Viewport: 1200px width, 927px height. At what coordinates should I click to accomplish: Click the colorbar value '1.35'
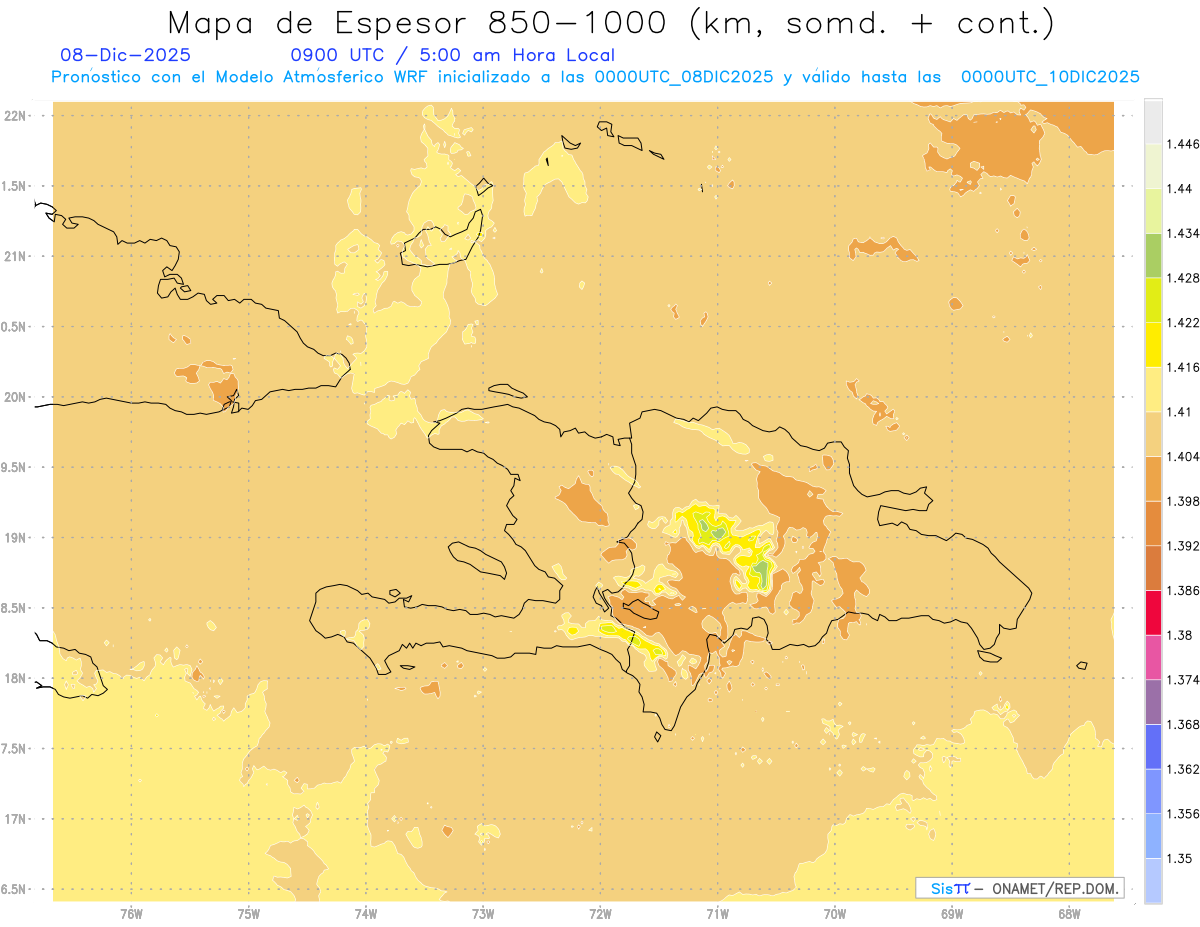tap(1178, 859)
